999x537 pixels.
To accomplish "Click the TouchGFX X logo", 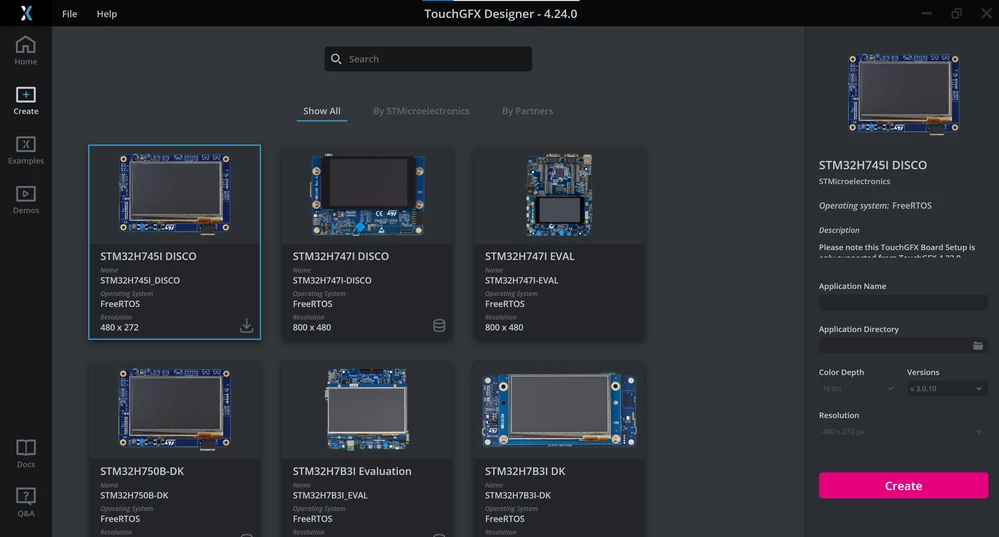I will click(x=26, y=13).
